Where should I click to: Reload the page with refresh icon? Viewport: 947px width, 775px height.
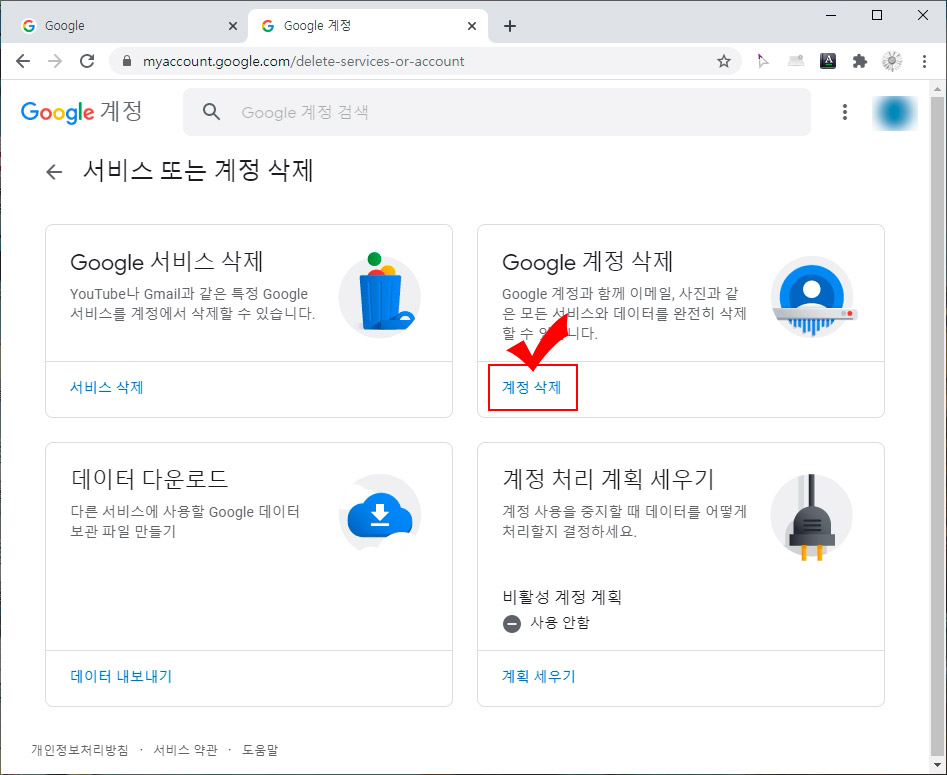pos(87,61)
